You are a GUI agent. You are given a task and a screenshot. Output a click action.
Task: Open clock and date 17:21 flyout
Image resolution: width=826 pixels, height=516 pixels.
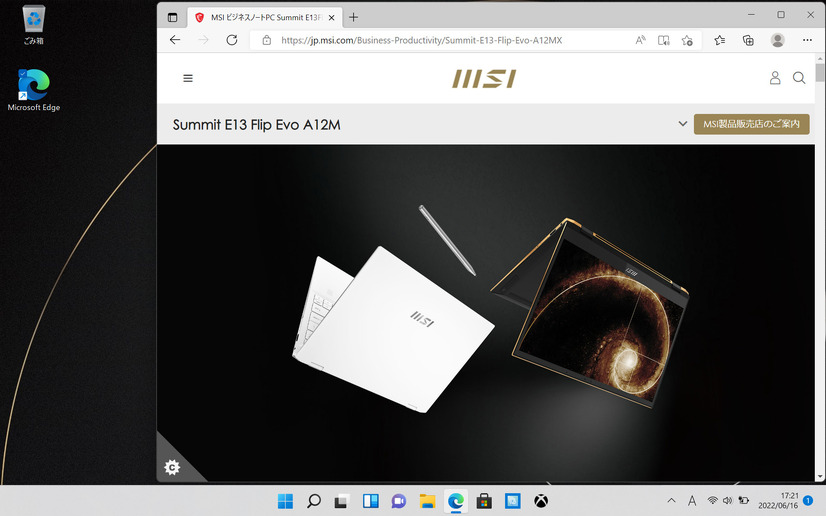click(x=779, y=501)
